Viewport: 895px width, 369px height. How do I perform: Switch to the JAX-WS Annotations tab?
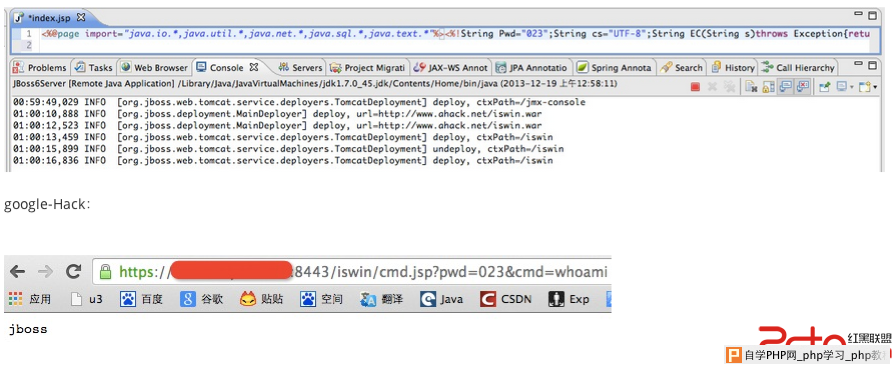pyautogui.click(x=451, y=67)
